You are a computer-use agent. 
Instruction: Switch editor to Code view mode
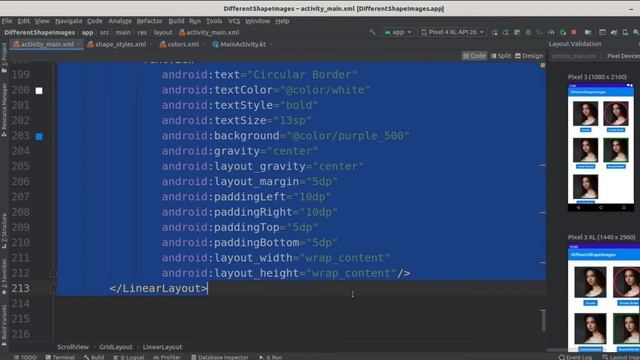[474, 56]
